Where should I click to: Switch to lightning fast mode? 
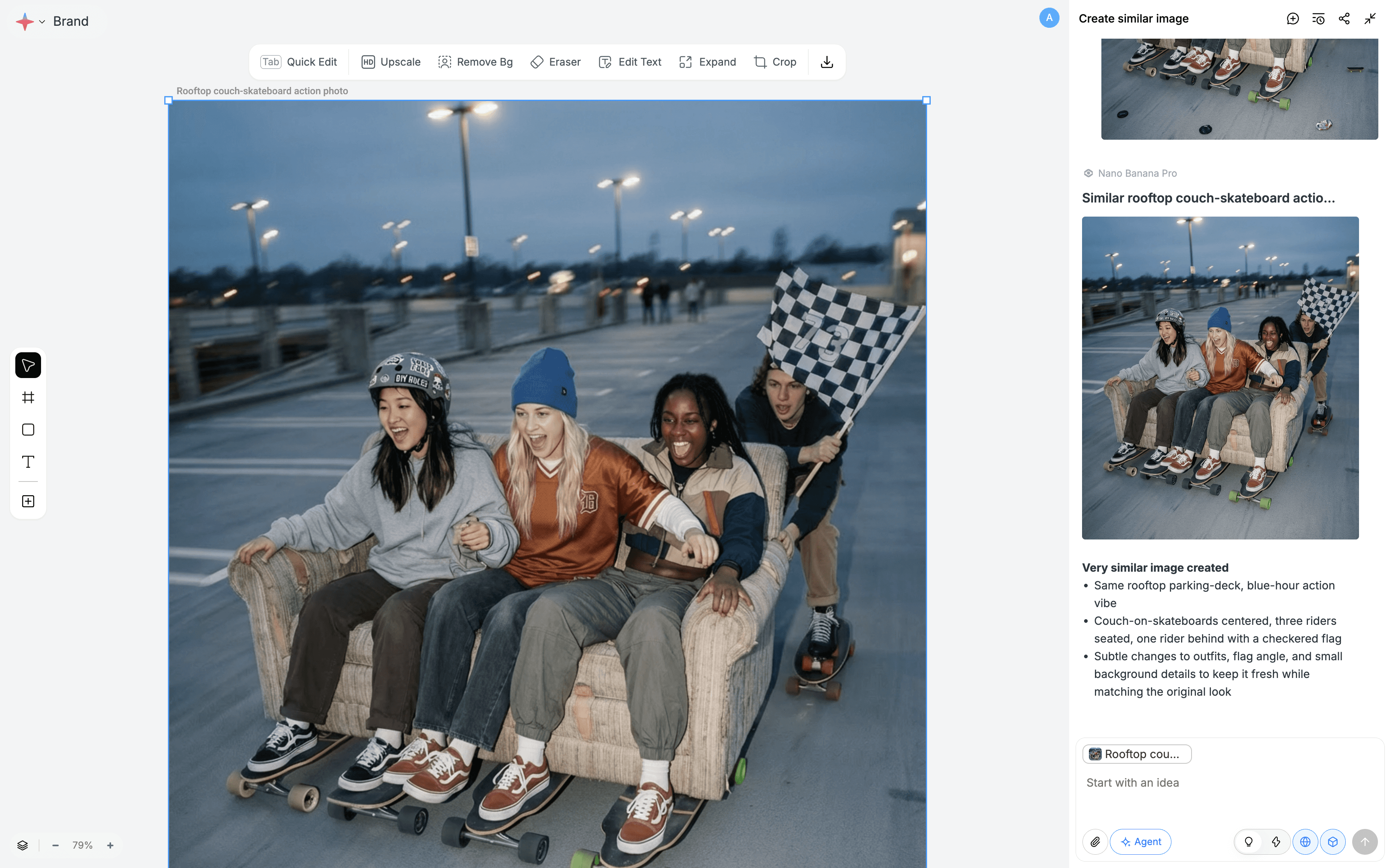(x=1276, y=841)
